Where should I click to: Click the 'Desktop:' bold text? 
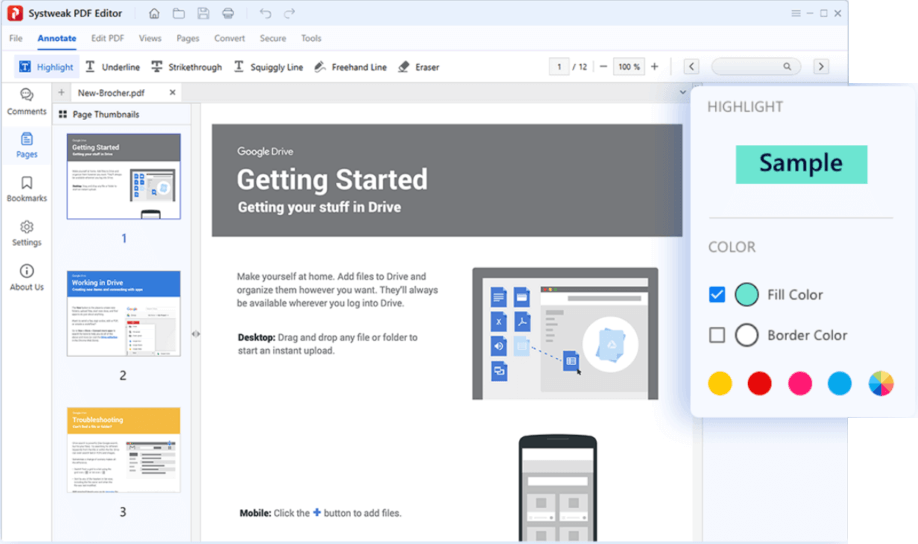tap(256, 337)
